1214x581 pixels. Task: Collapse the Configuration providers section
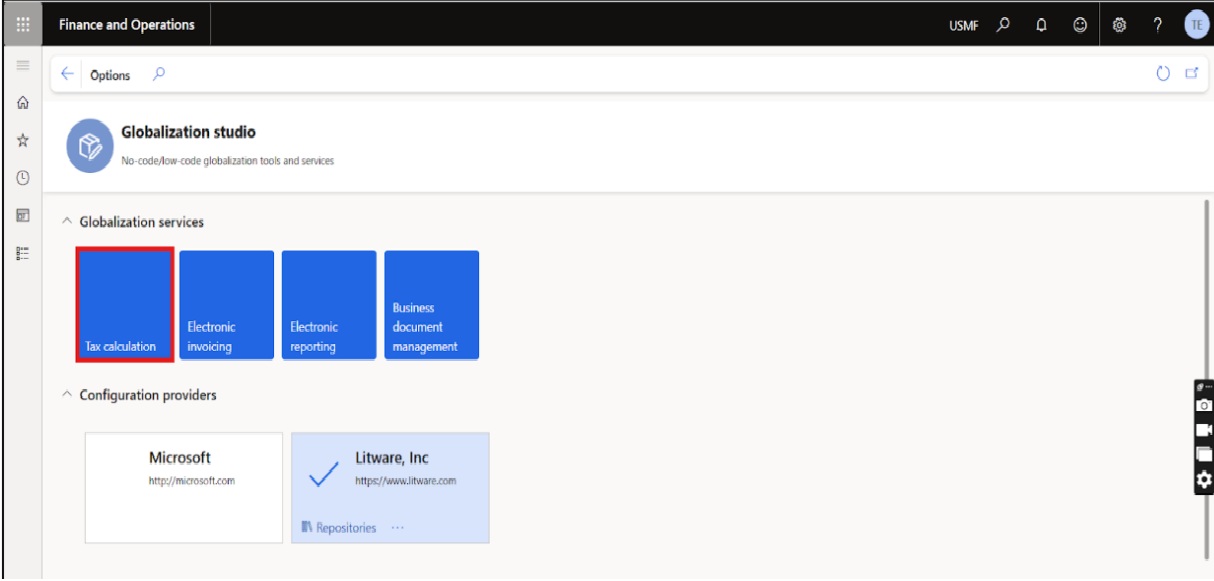tap(67, 395)
